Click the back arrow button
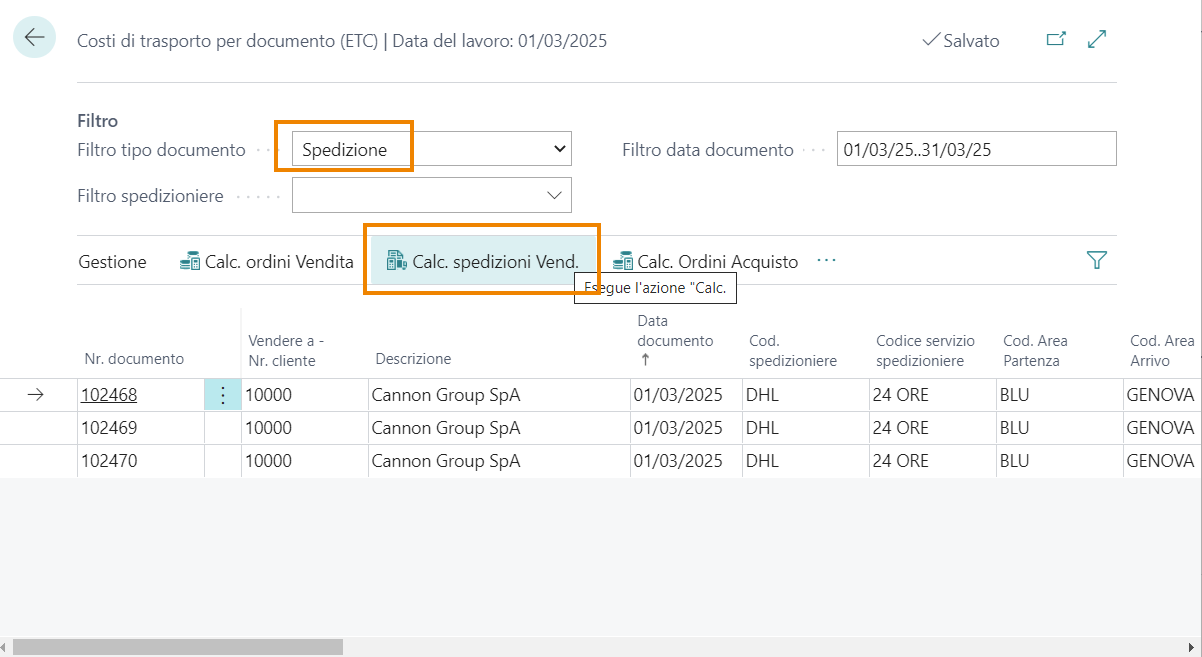The width and height of the screenshot is (1202, 657). click(35, 38)
